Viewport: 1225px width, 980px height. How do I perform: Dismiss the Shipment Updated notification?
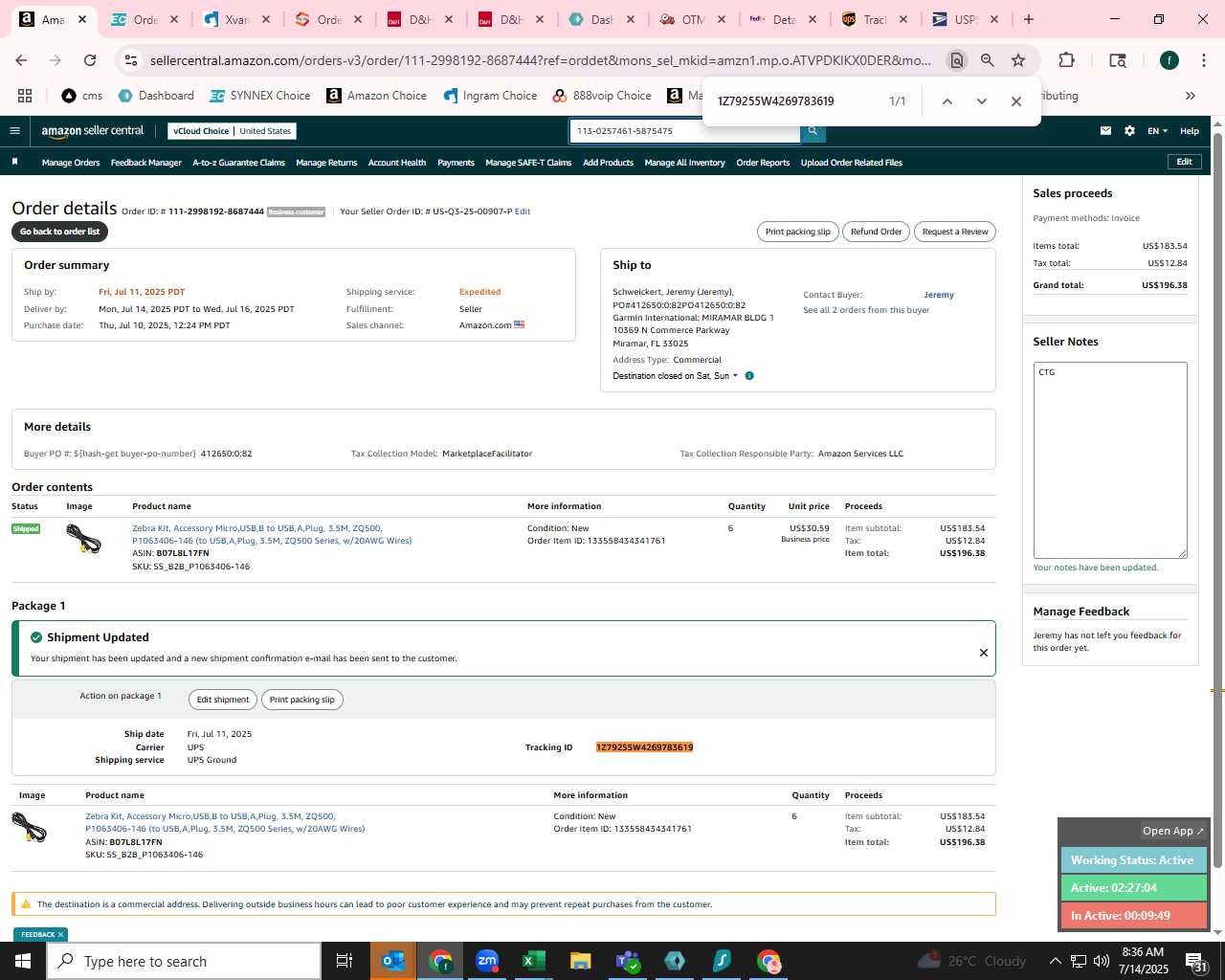click(983, 653)
